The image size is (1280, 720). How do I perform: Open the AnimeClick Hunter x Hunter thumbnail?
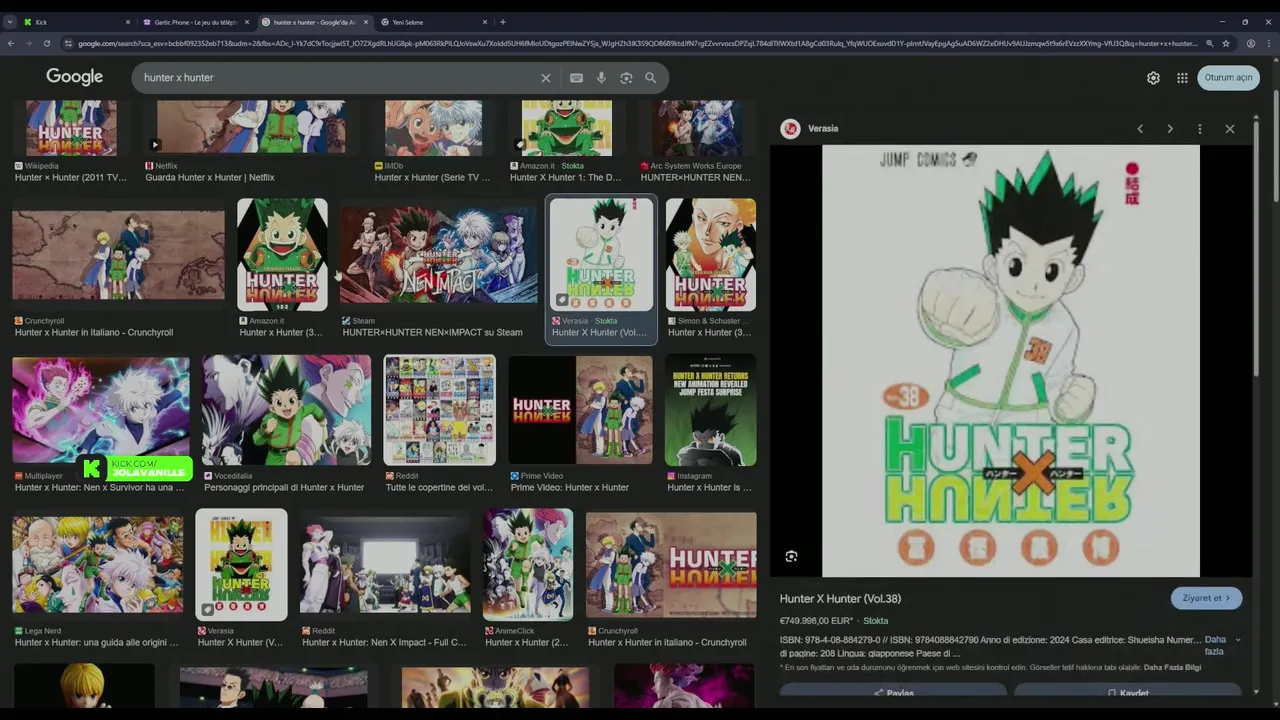click(x=528, y=564)
